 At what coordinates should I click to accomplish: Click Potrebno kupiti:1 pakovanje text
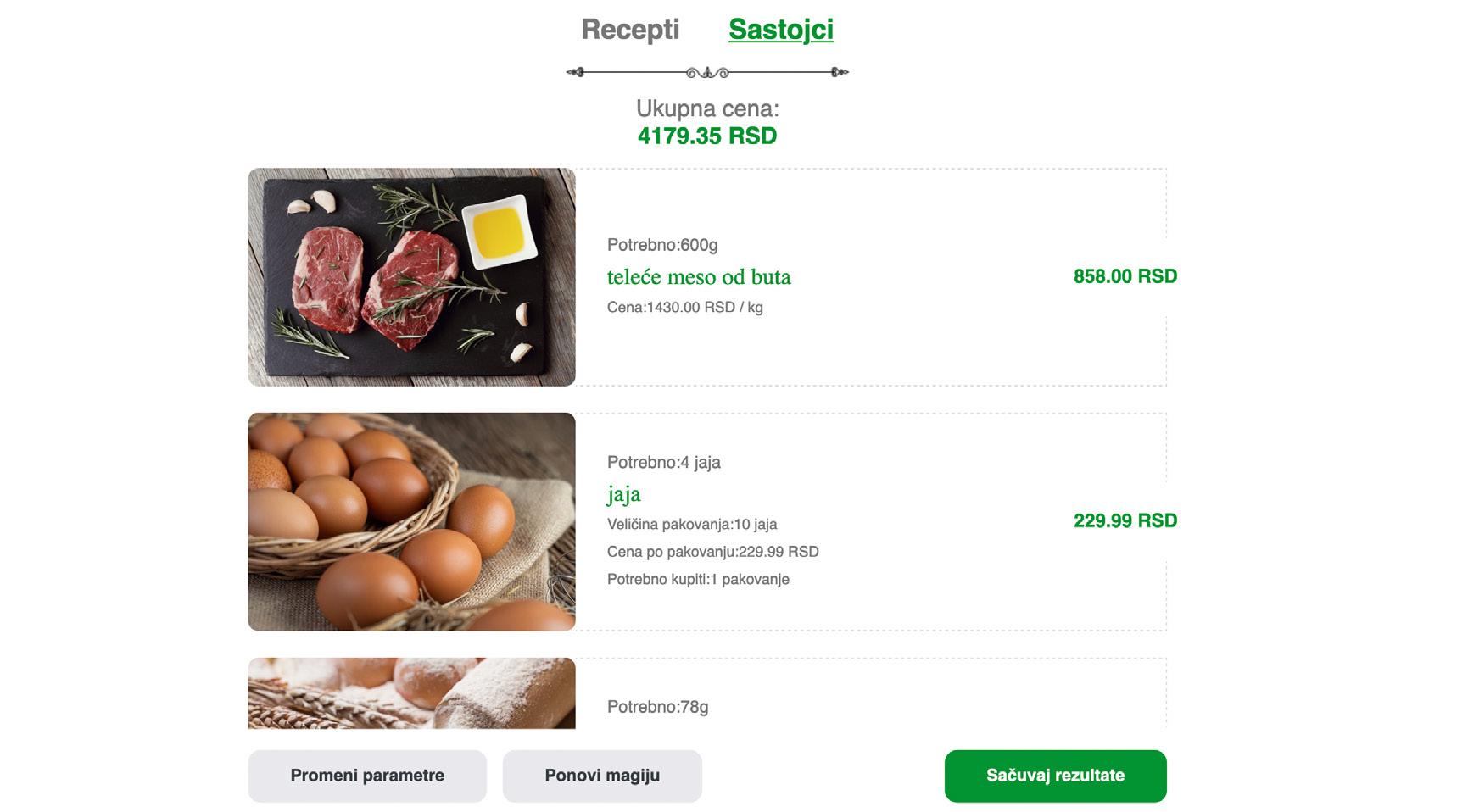[x=698, y=579]
